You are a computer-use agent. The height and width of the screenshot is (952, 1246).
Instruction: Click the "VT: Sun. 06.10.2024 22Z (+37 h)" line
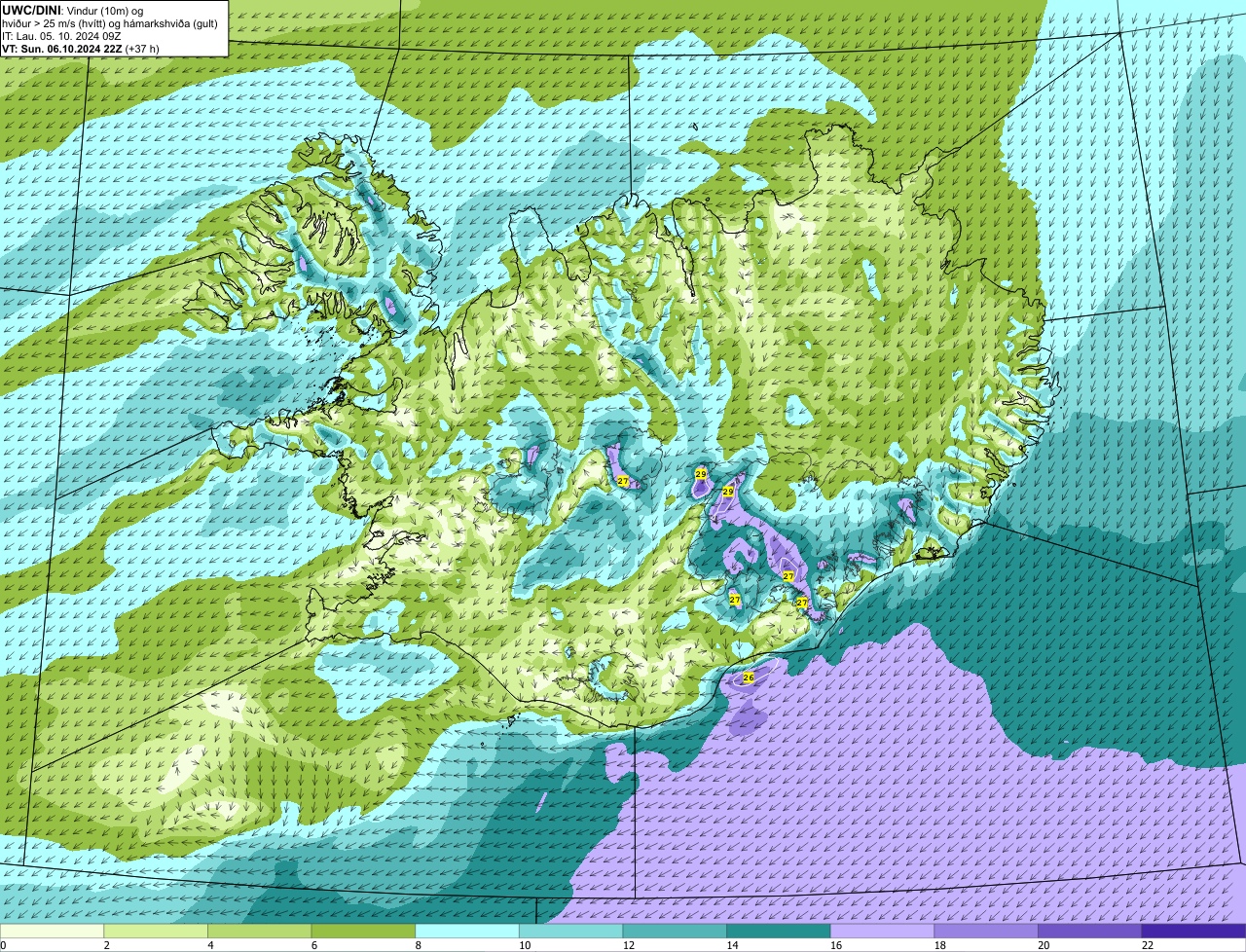pyautogui.click(x=81, y=48)
